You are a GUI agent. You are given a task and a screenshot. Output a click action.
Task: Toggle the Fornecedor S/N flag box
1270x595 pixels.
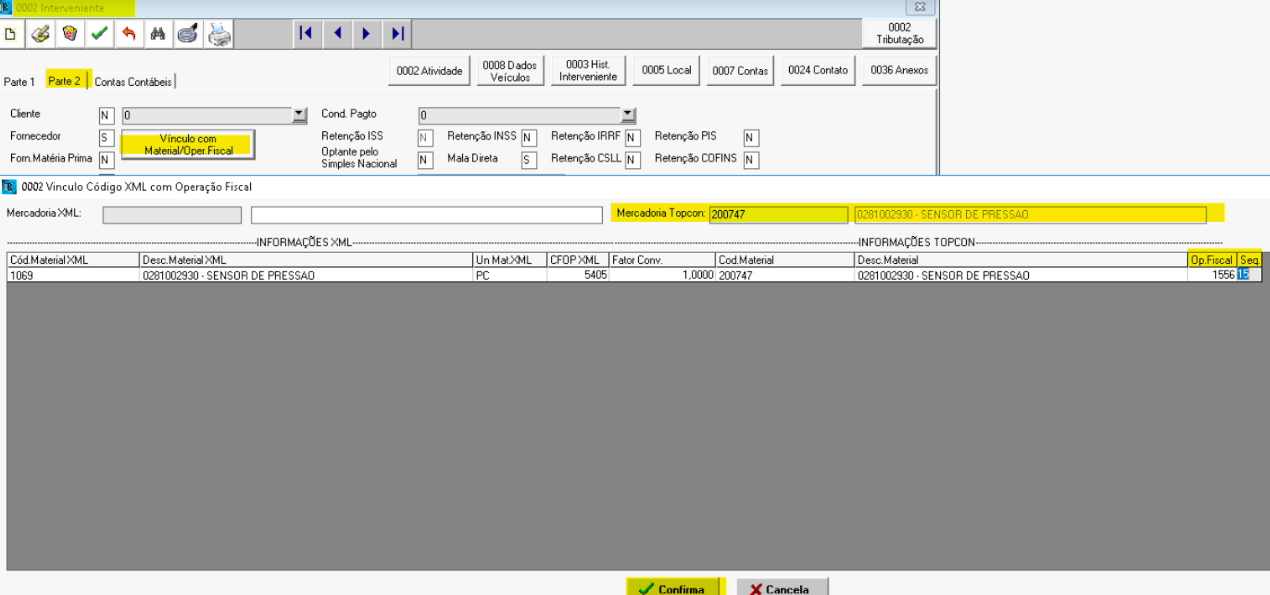pos(106,137)
